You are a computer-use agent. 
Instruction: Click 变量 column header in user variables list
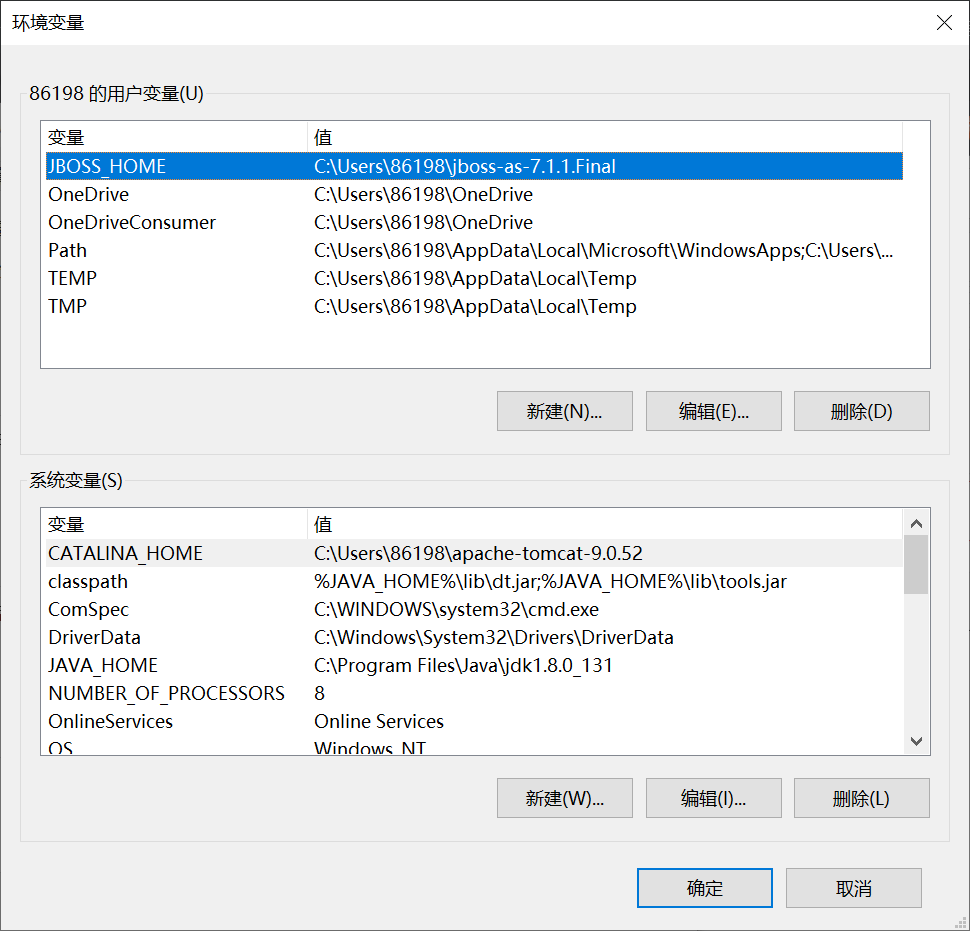(x=176, y=137)
